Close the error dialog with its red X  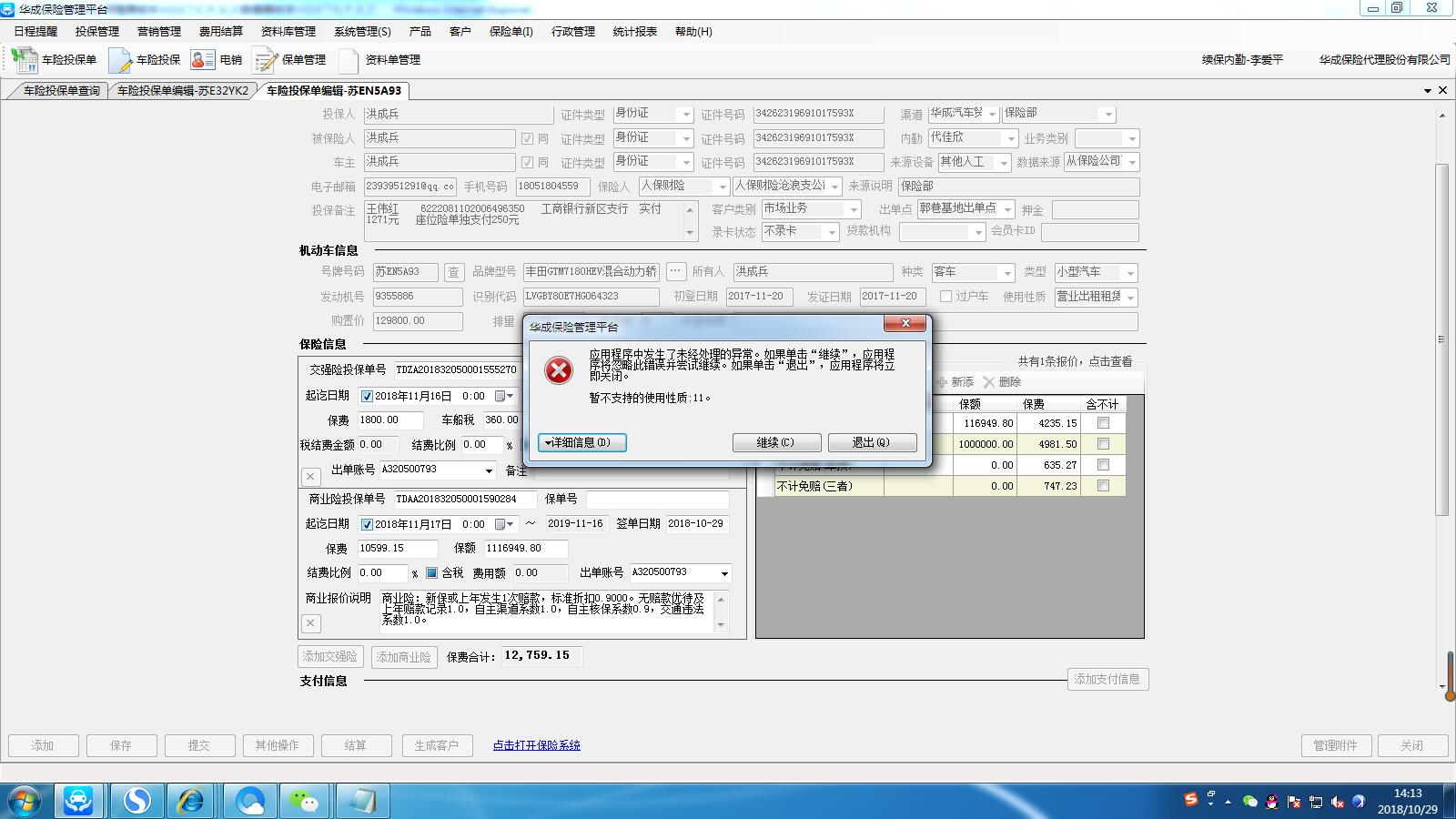(x=905, y=323)
